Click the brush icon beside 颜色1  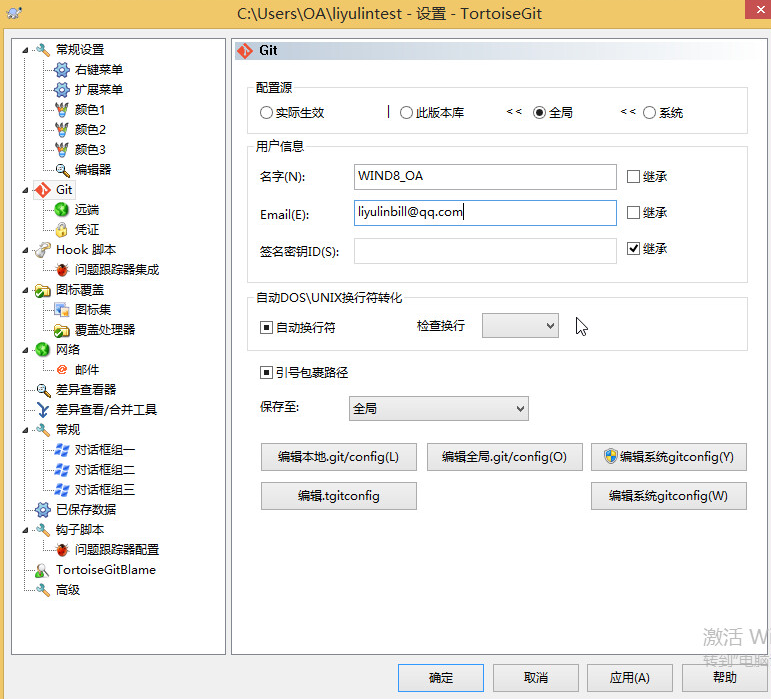[61, 110]
